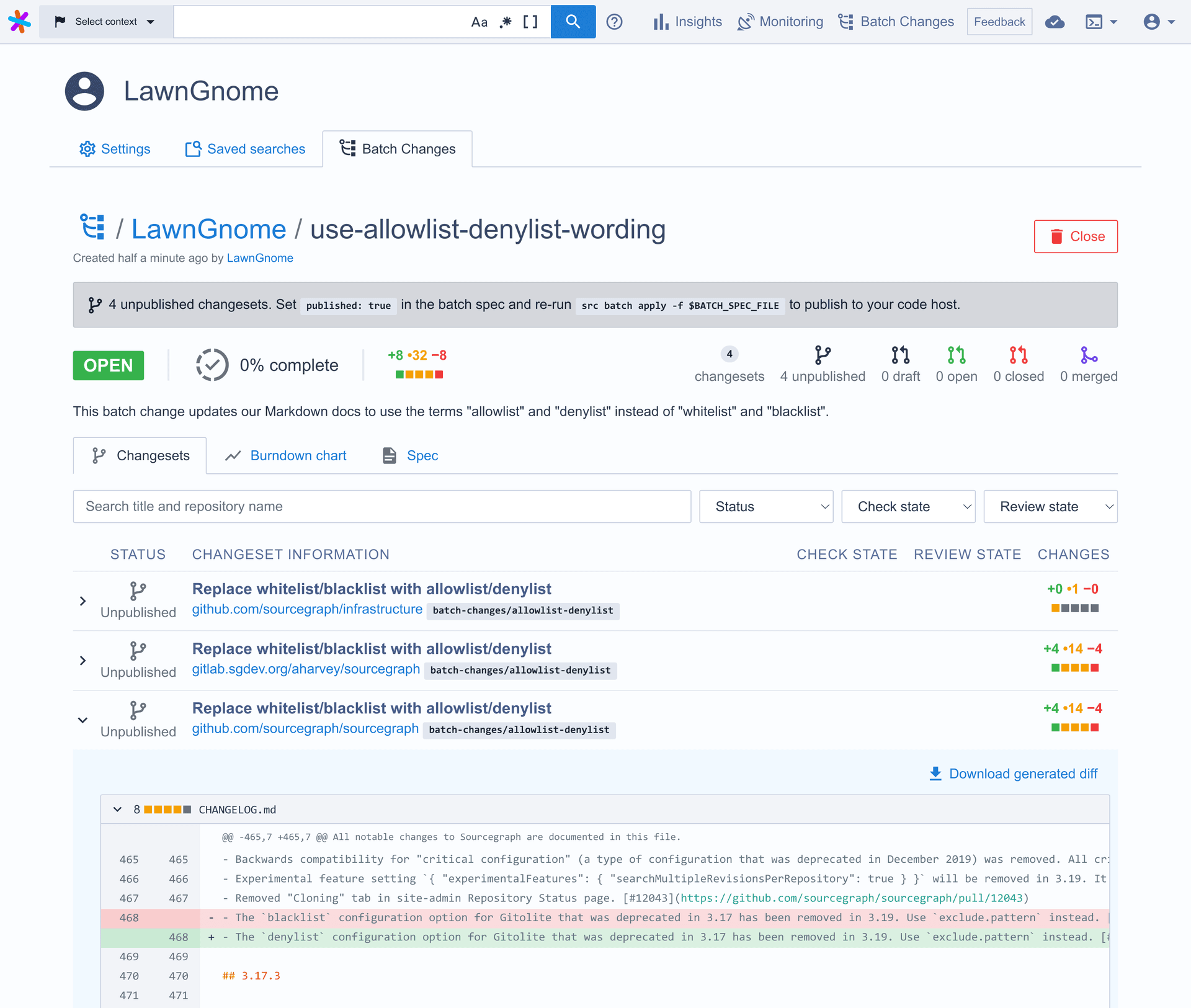Click the overall diffstat color squares
Image resolution: width=1191 pixels, height=1008 pixels.
pyautogui.click(x=419, y=375)
